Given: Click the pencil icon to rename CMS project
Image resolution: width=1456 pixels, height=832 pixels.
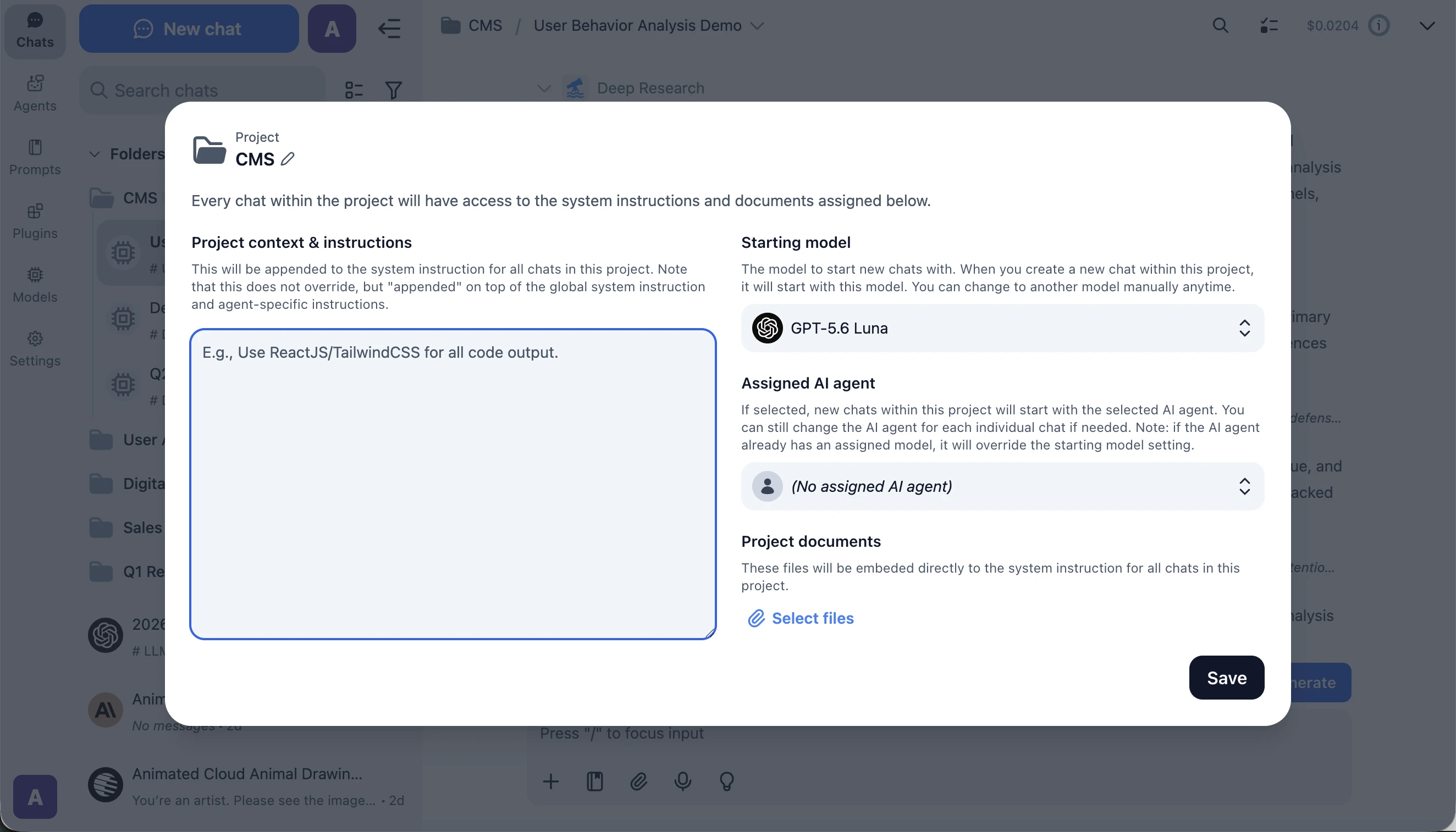Looking at the screenshot, I should pyautogui.click(x=288, y=159).
